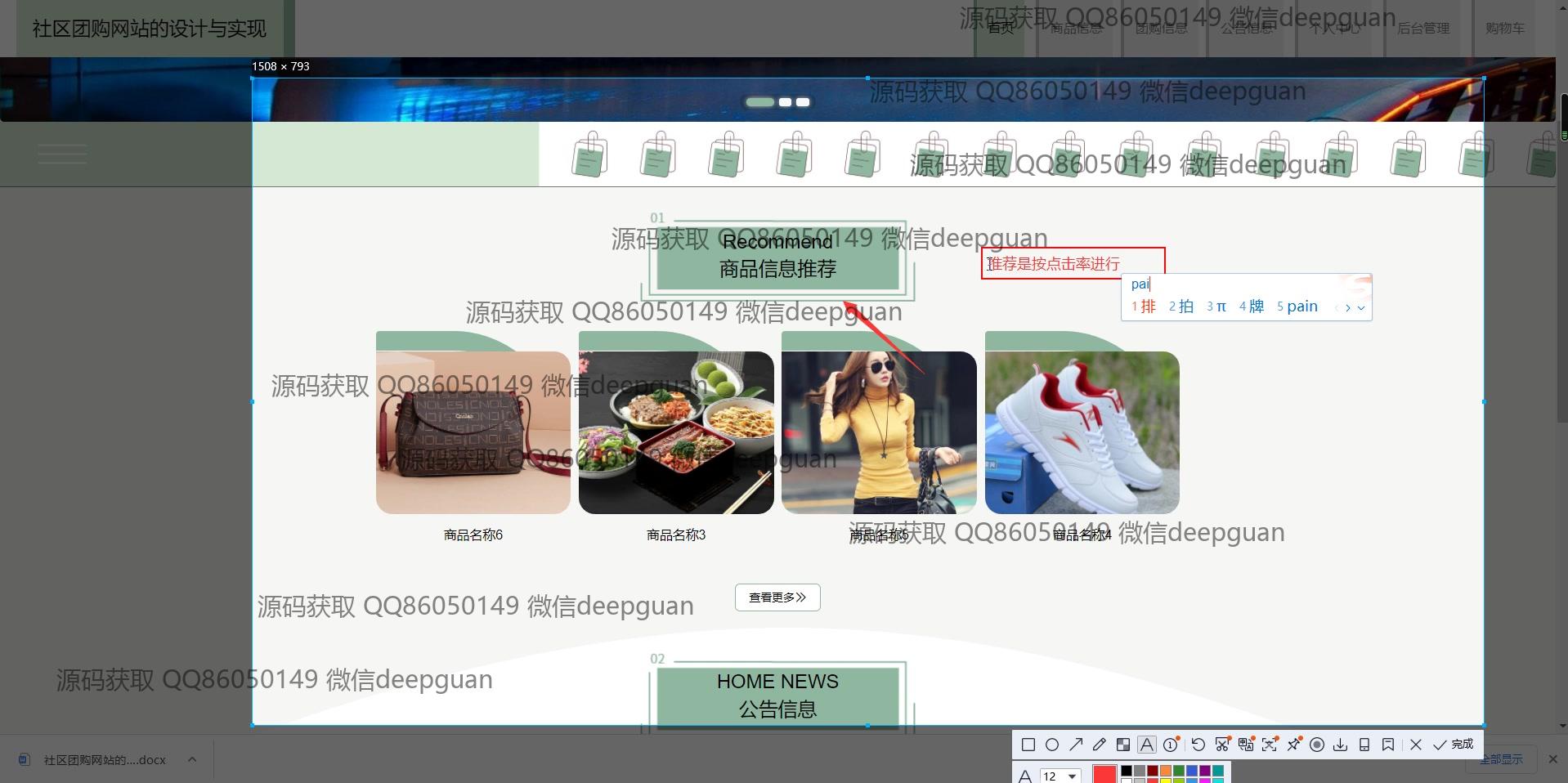Click the undo annotation icon
The height and width of the screenshot is (783, 1568).
point(1198,745)
